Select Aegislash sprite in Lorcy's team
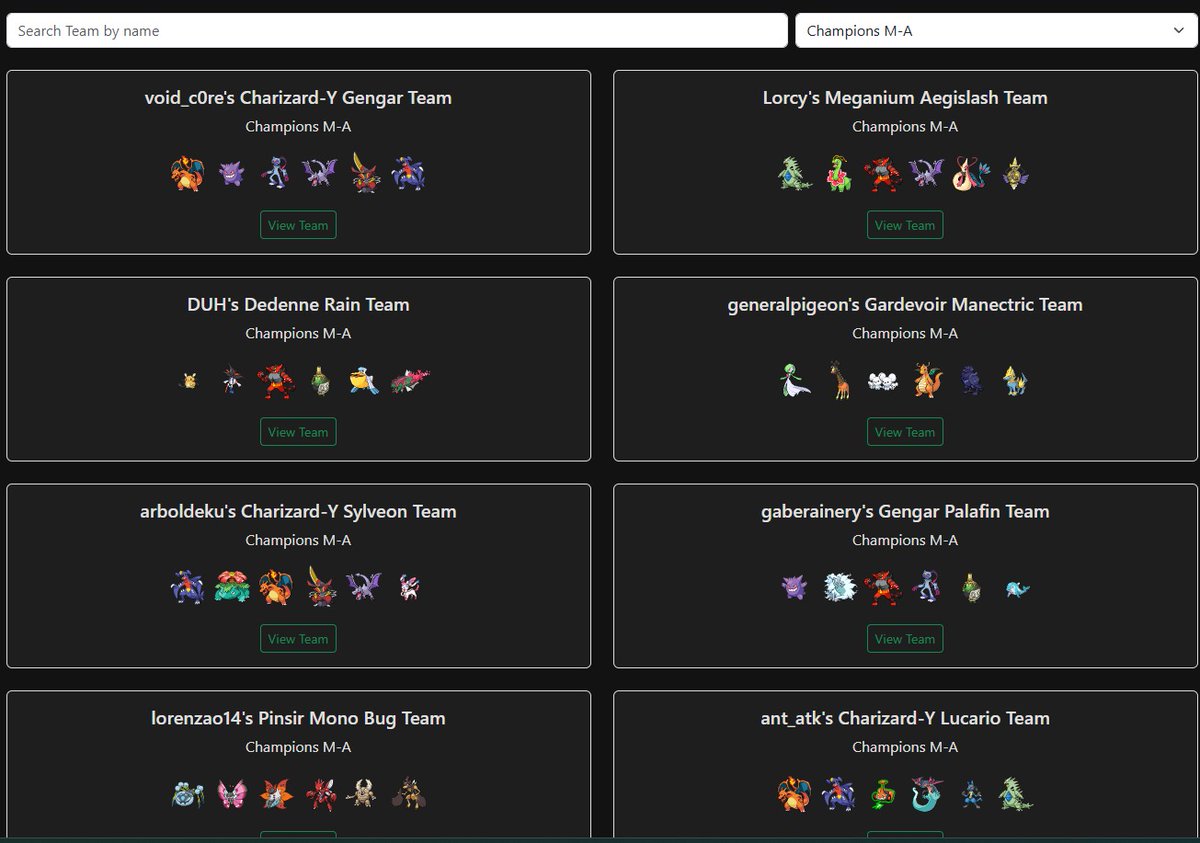 1016,173
